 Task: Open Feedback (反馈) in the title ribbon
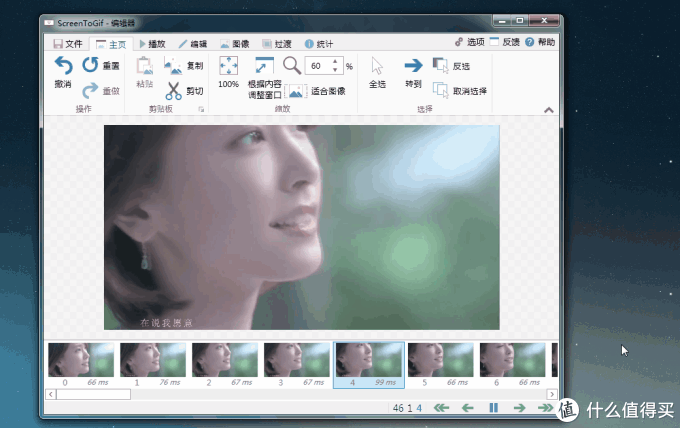505,42
